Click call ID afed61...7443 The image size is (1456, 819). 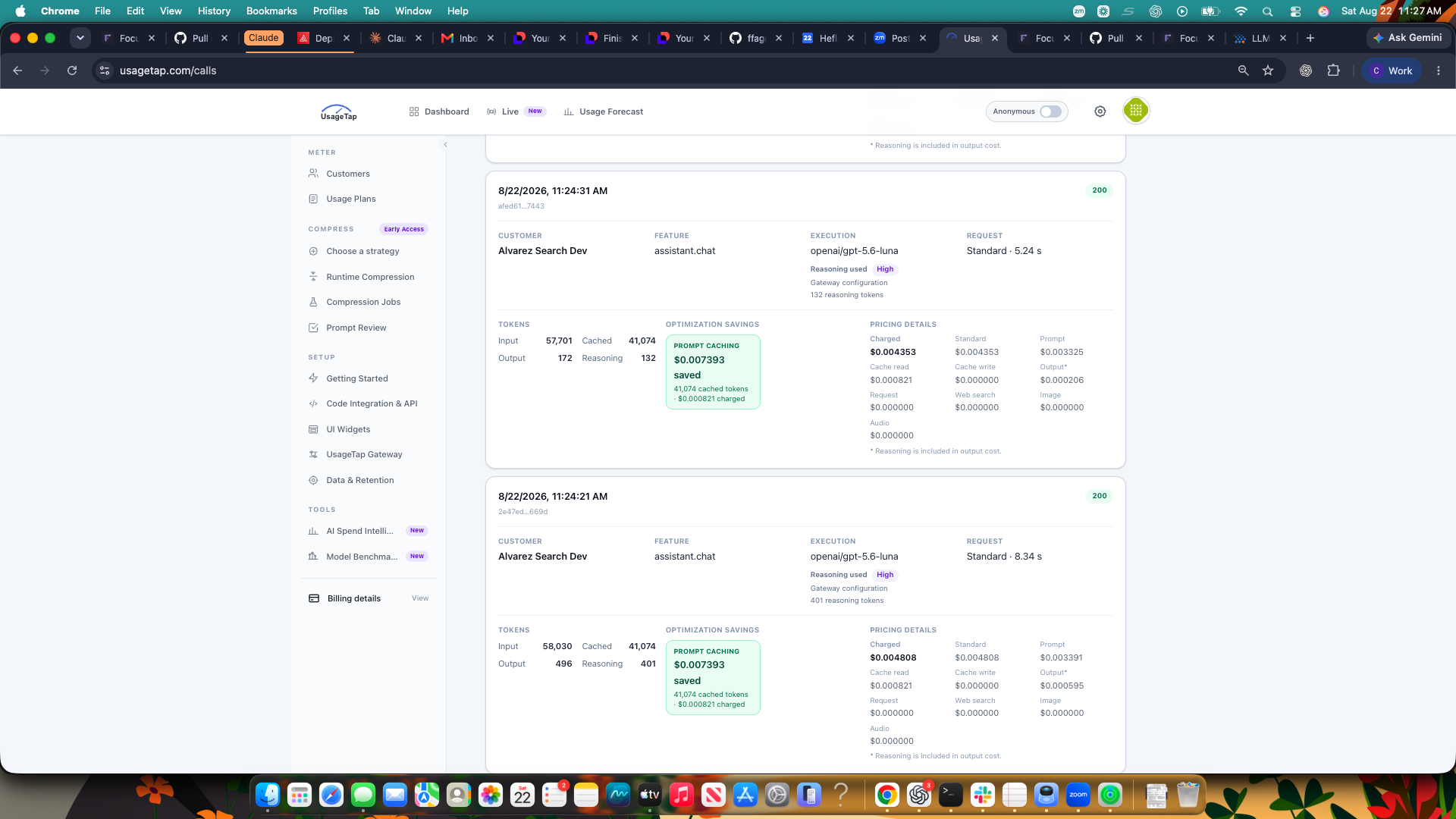click(521, 206)
